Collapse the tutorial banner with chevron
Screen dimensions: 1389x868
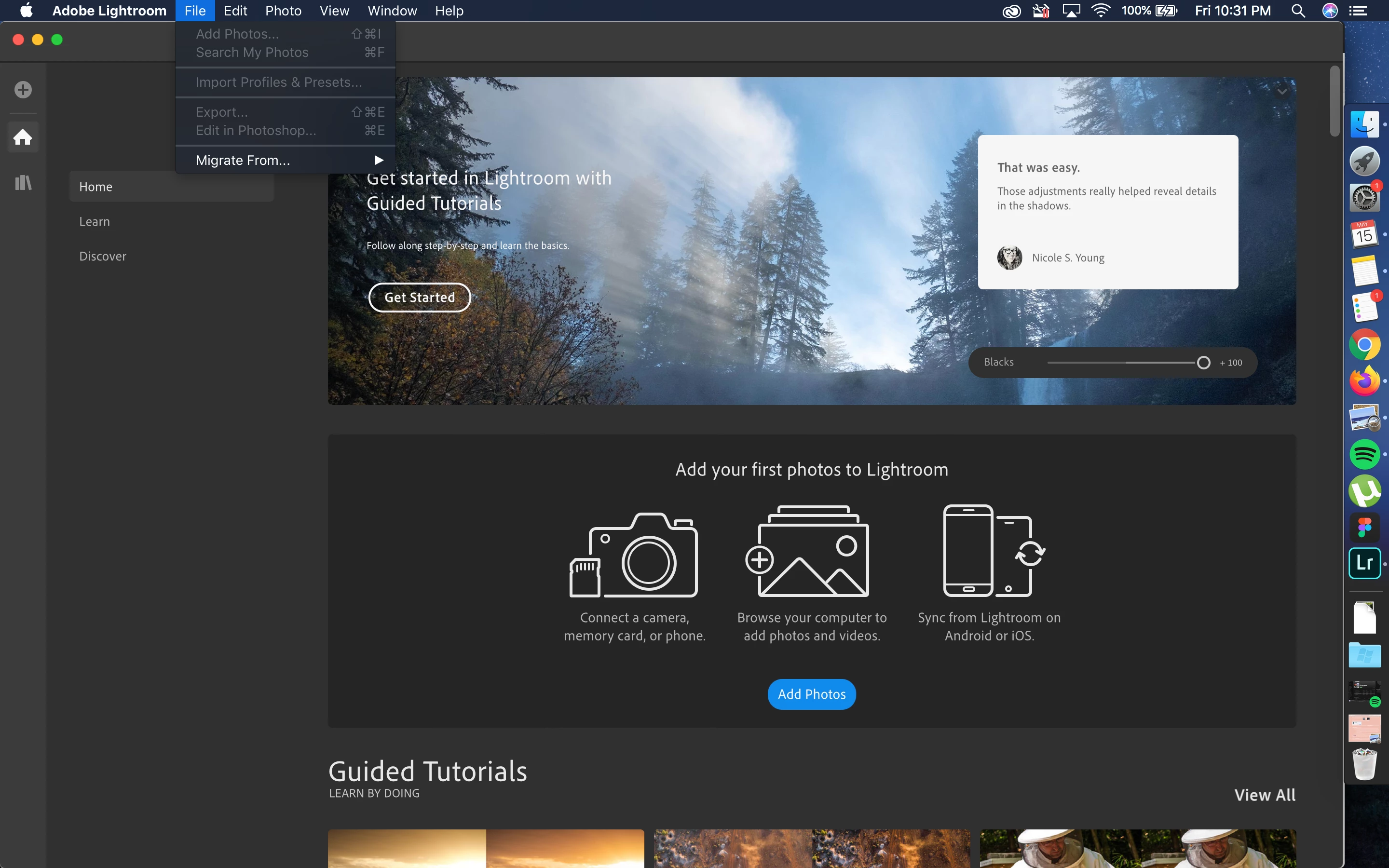coord(1281,92)
